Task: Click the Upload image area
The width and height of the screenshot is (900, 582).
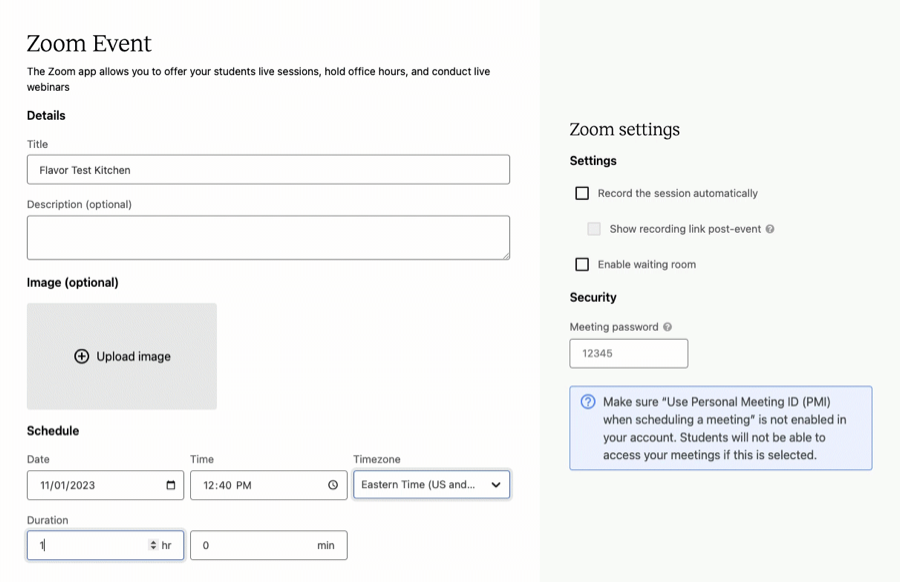Action: point(122,356)
